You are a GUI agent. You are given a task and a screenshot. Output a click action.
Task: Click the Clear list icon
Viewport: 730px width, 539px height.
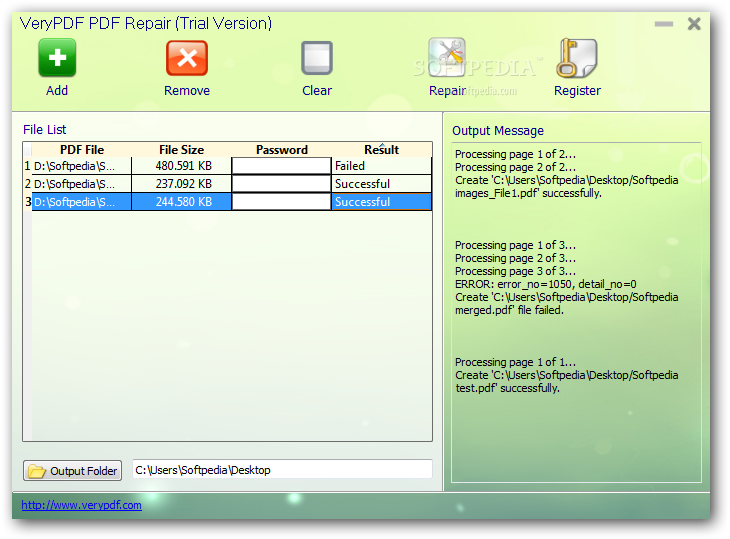tap(317, 58)
